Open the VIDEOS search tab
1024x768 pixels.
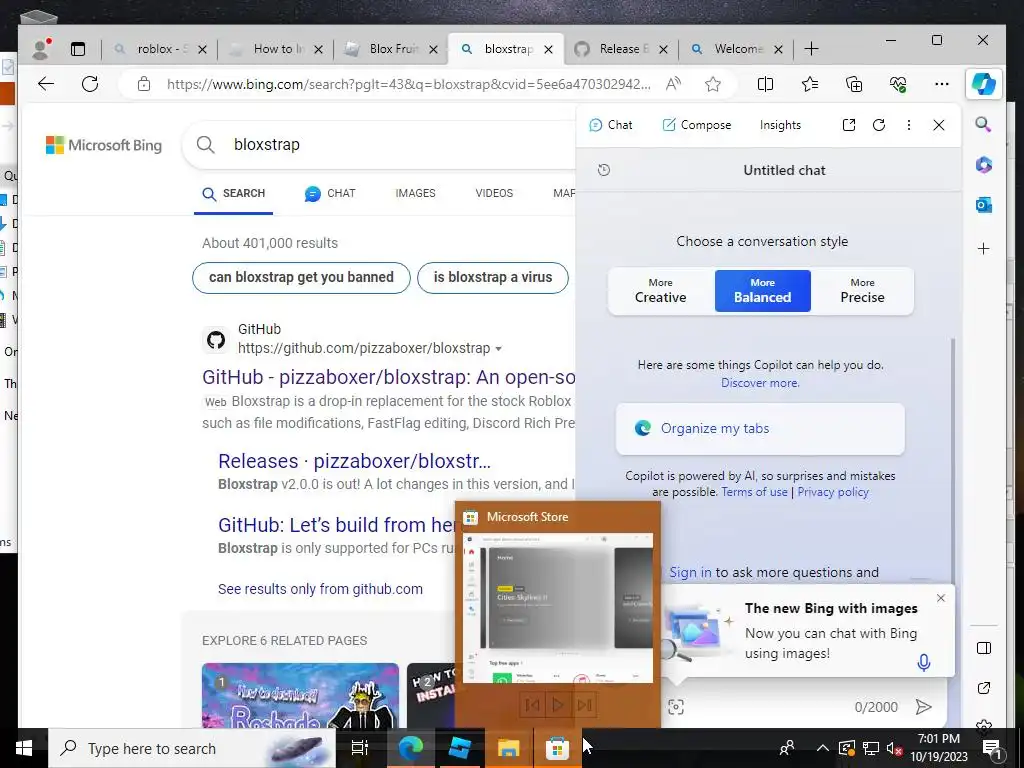click(494, 193)
